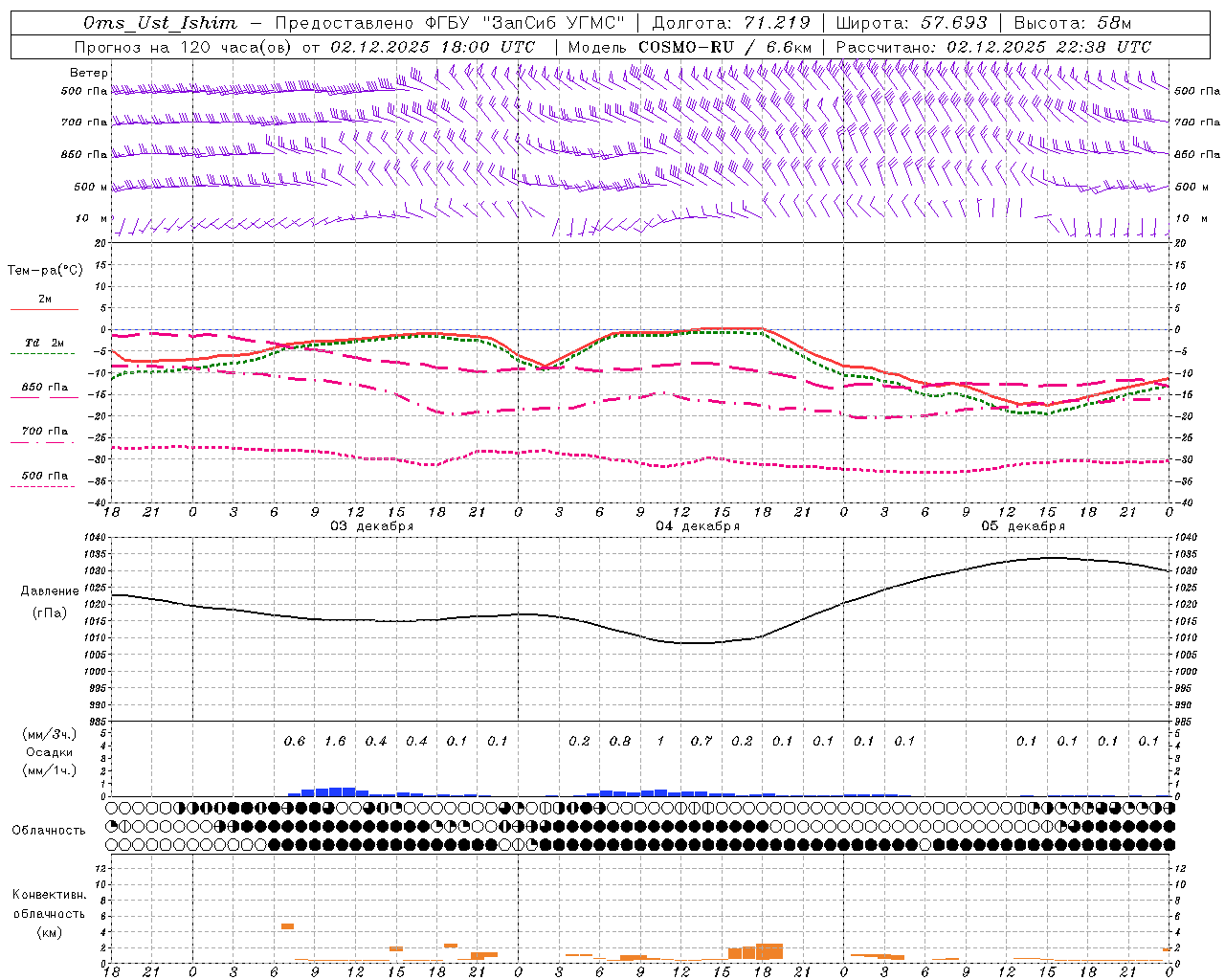Select the provider text ФГБУ "ЗапСиб УГМС"
Screen dimensions: 1225x980
524,23
